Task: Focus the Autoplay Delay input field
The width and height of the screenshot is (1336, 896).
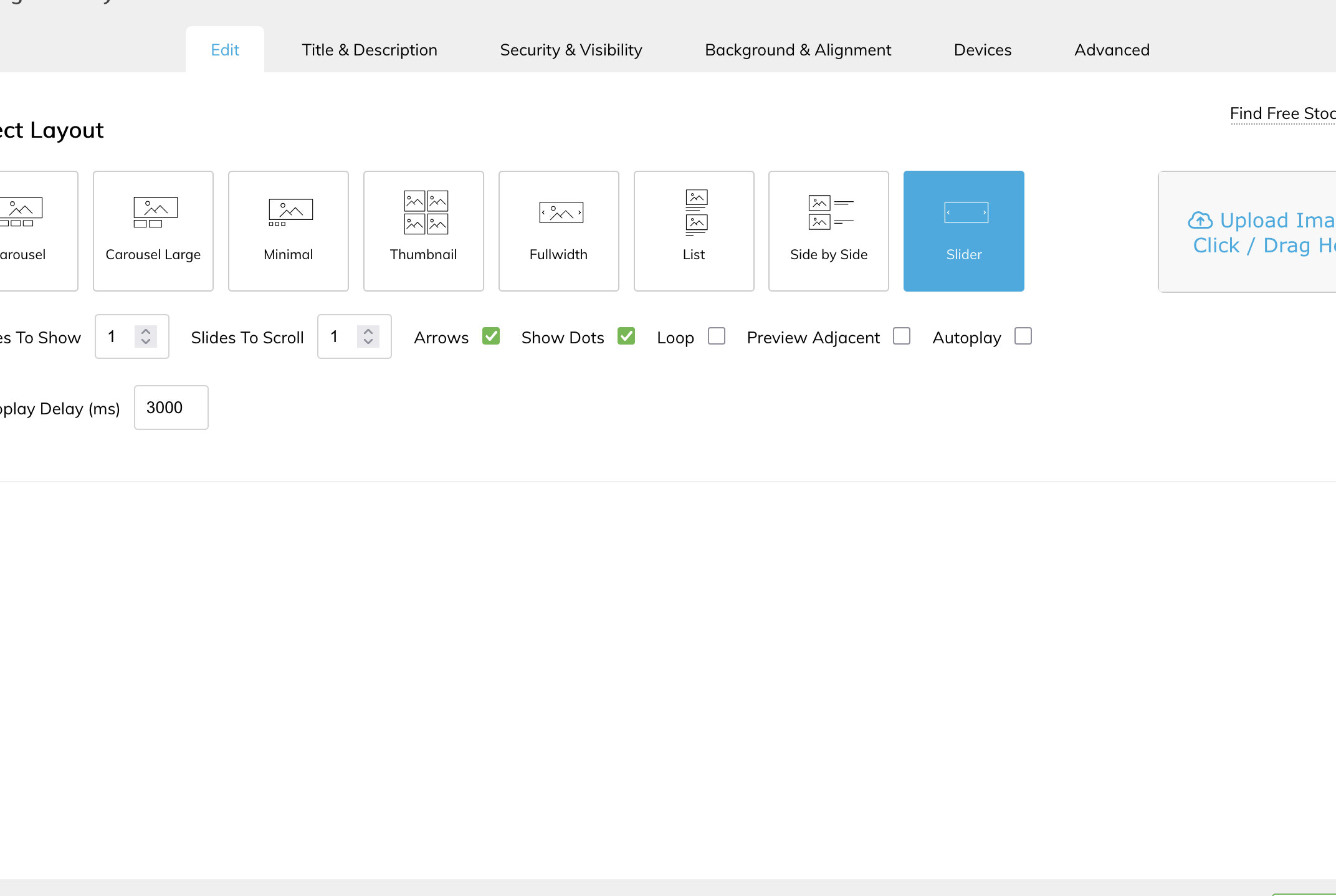Action: tap(171, 407)
